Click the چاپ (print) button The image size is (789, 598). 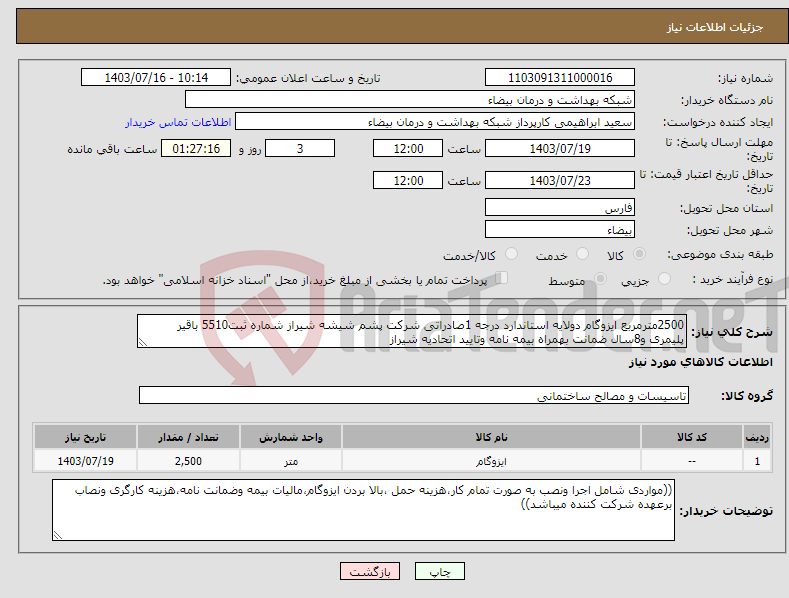click(x=439, y=571)
